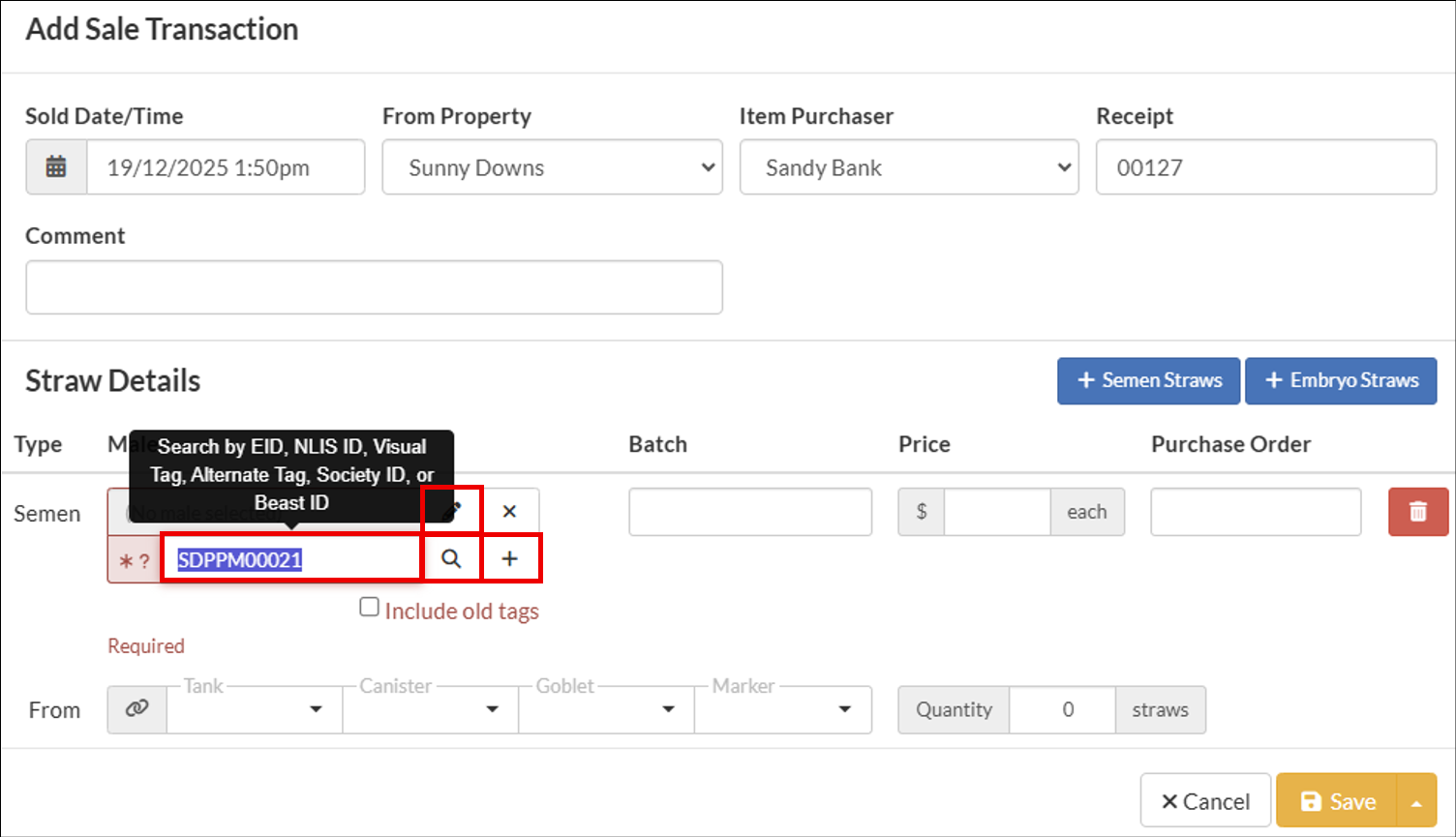Cancel the sale transaction

click(1205, 801)
